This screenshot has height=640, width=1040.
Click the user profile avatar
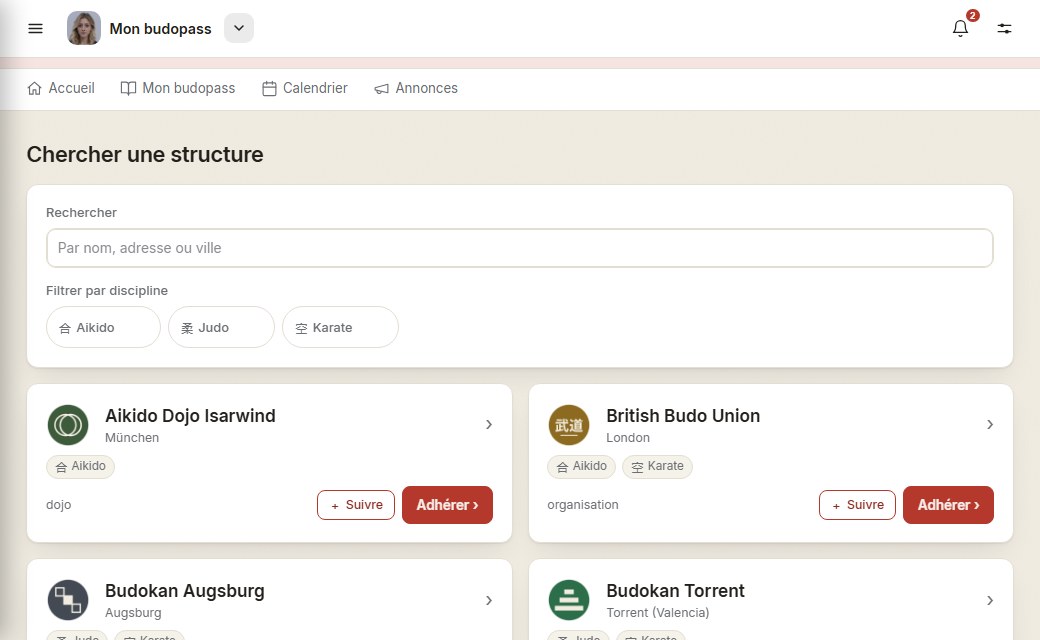[84, 29]
